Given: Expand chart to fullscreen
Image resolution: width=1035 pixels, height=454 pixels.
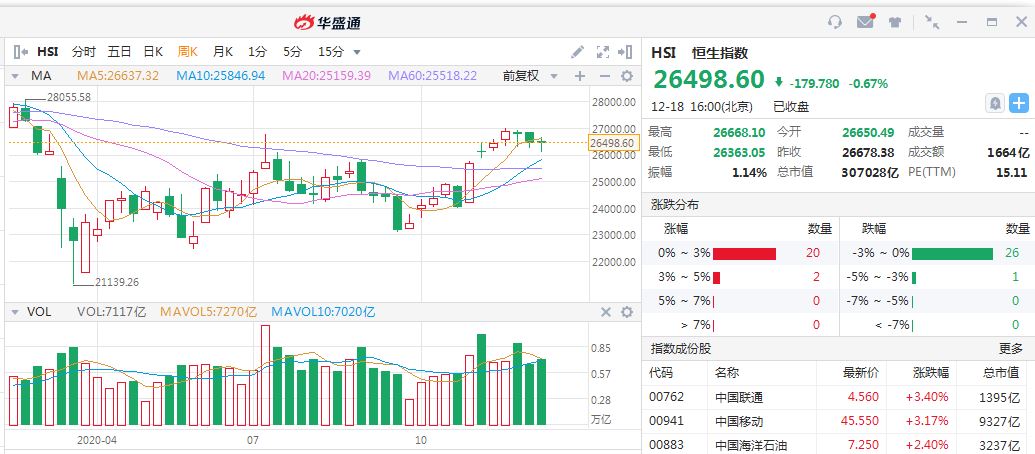Looking at the screenshot, I should tap(603, 52).
